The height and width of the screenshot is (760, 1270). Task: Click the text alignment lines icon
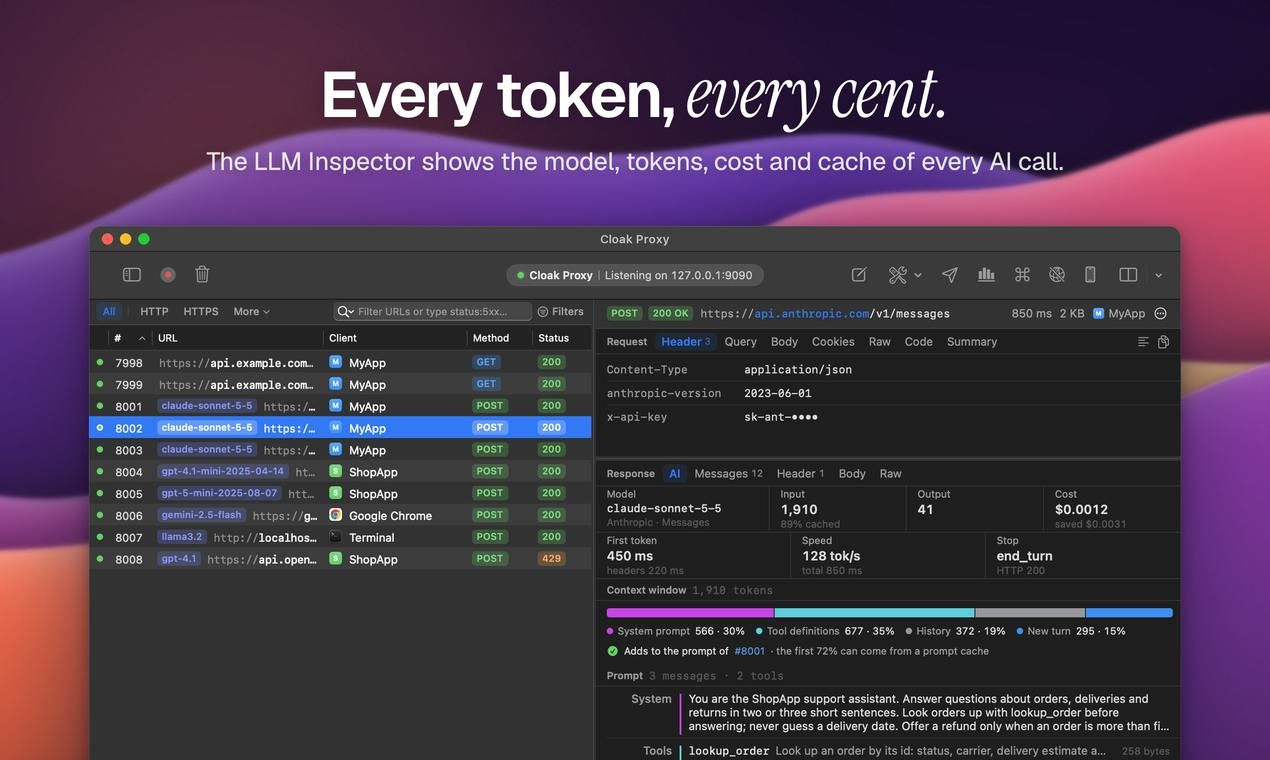(x=1143, y=342)
